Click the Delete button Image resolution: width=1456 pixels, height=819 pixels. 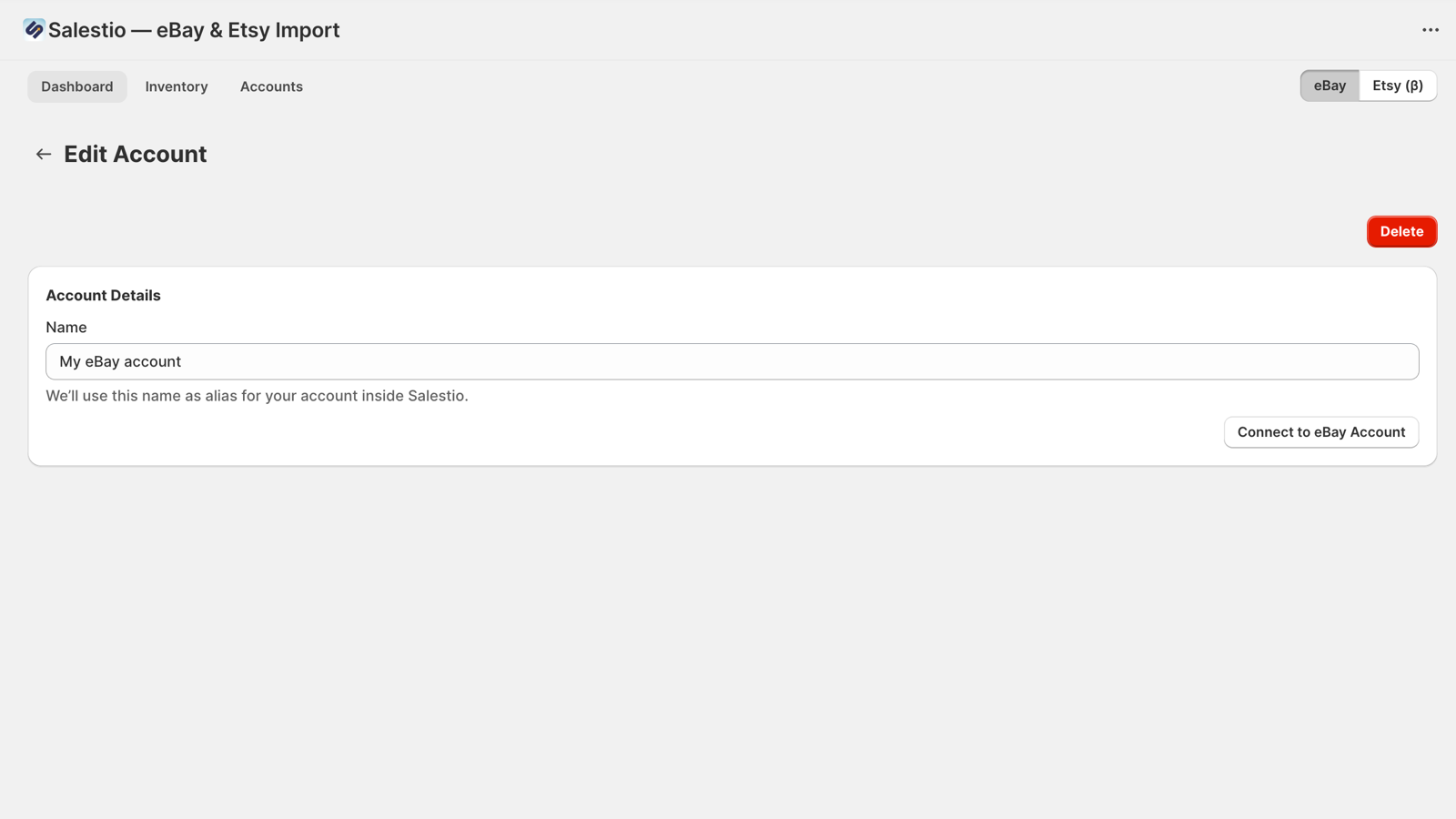pyautogui.click(x=1401, y=231)
